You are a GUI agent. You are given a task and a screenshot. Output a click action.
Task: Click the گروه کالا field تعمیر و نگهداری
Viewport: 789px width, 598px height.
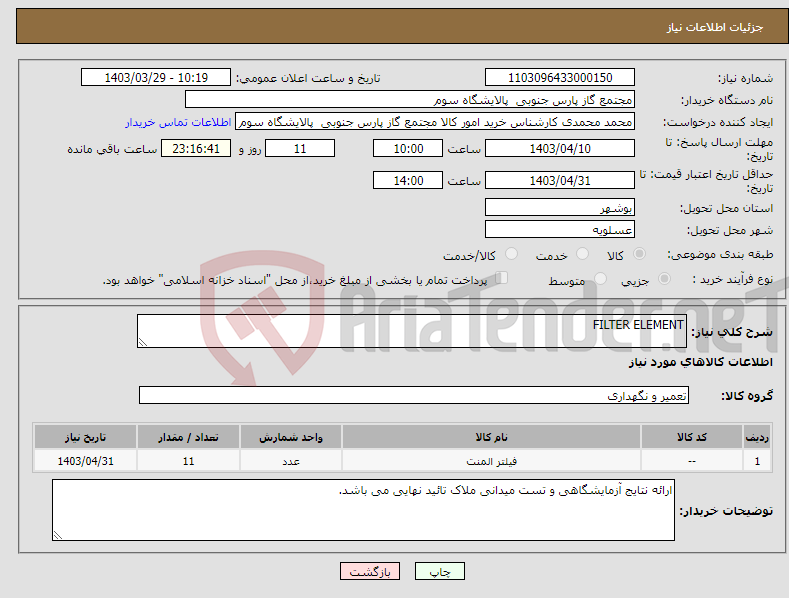pos(414,396)
